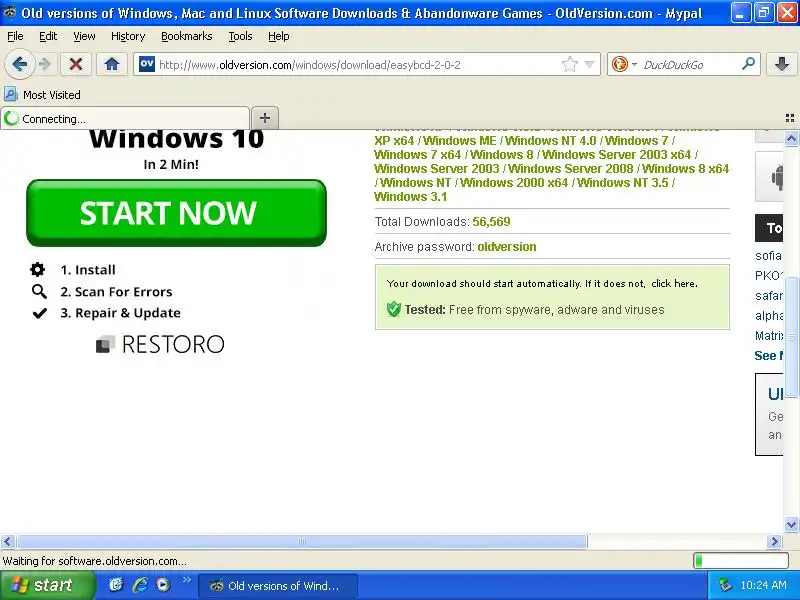Click the Windows Start button
The width and height of the screenshot is (800, 600).
click(x=47, y=585)
